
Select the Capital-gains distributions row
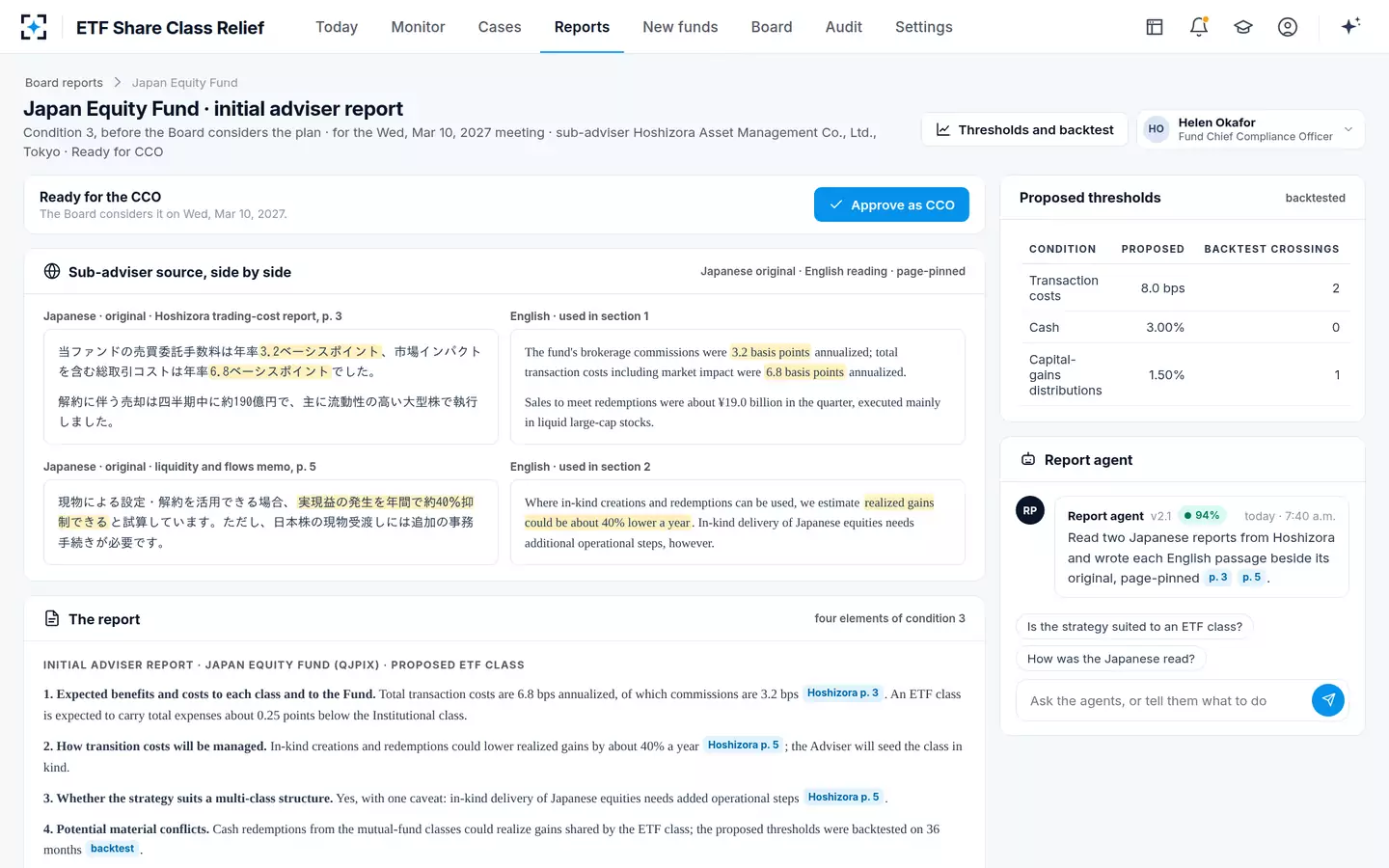tap(1185, 375)
